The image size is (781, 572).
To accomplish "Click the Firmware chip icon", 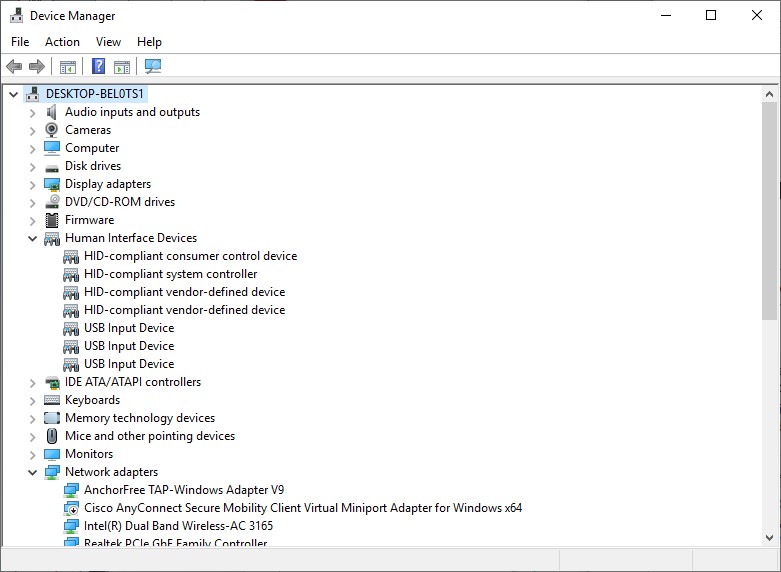I will [x=52, y=220].
